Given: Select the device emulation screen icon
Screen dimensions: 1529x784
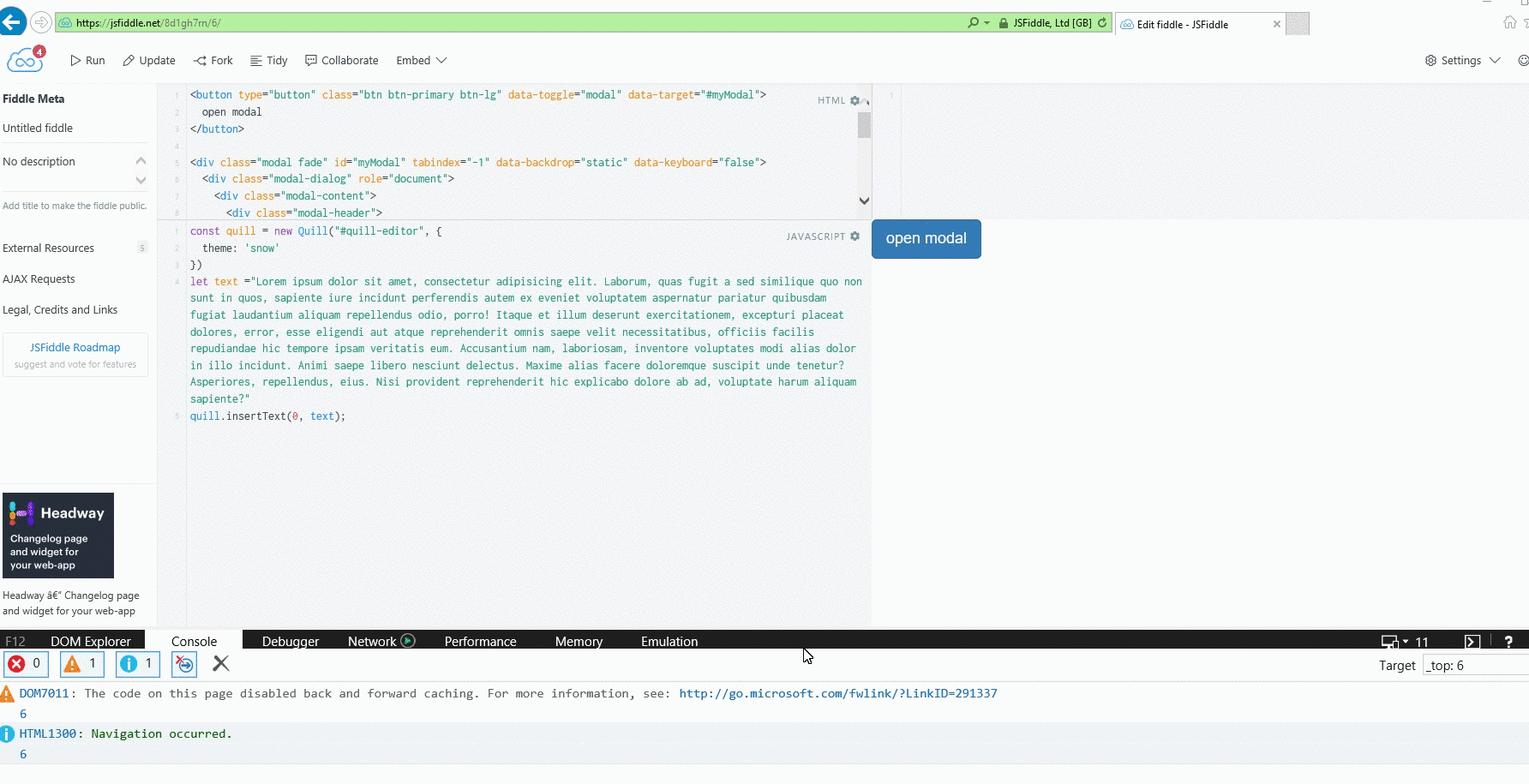Looking at the screenshot, I should coord(1391,641).
